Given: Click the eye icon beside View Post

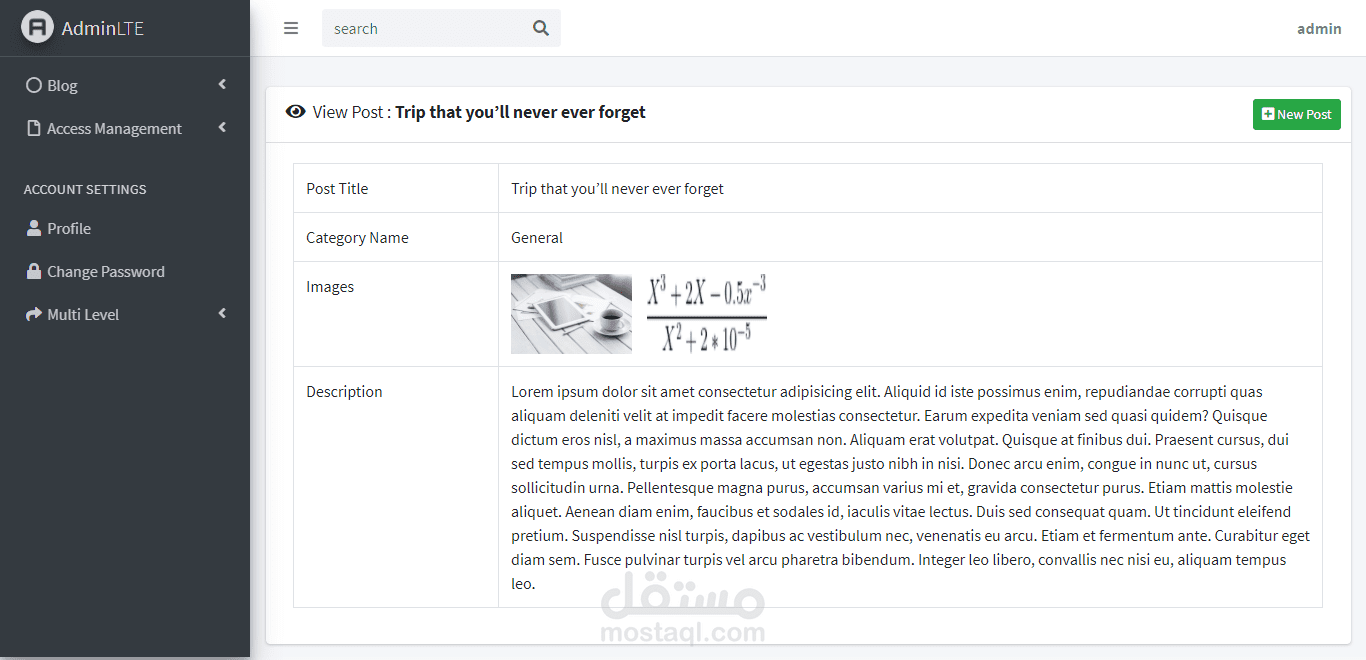Looking at the screenshot, I should (x=295, y=112).
